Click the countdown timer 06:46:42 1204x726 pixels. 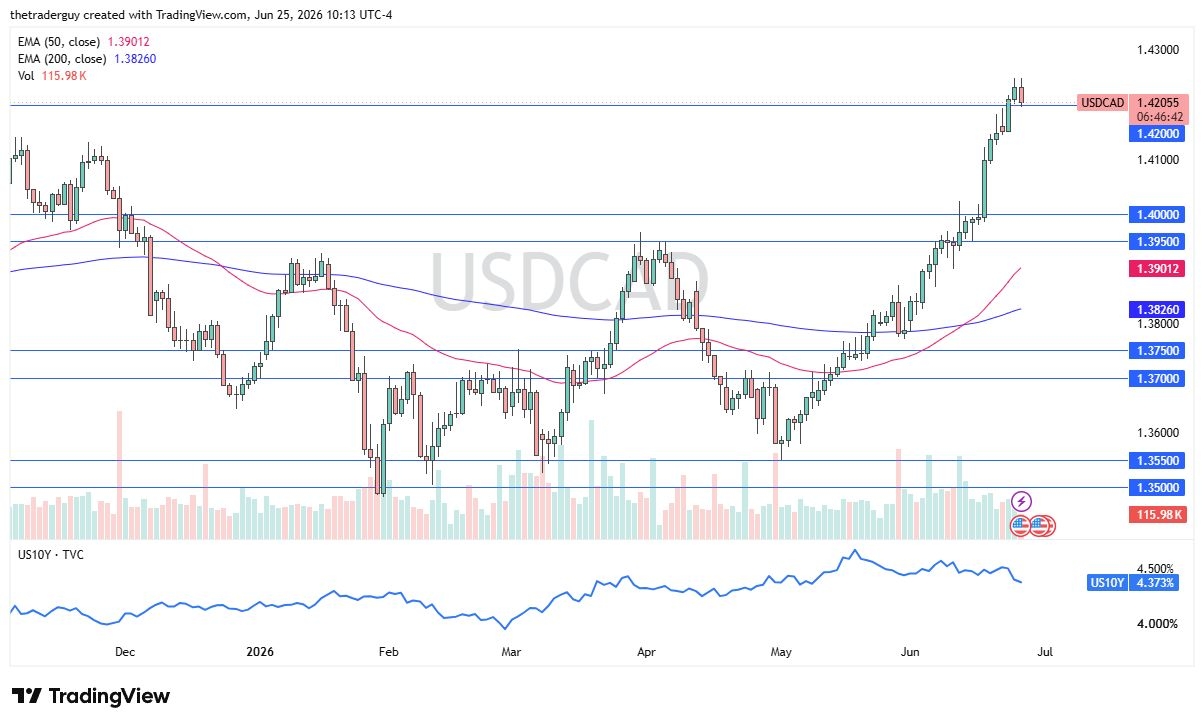tap(1158, 117)
